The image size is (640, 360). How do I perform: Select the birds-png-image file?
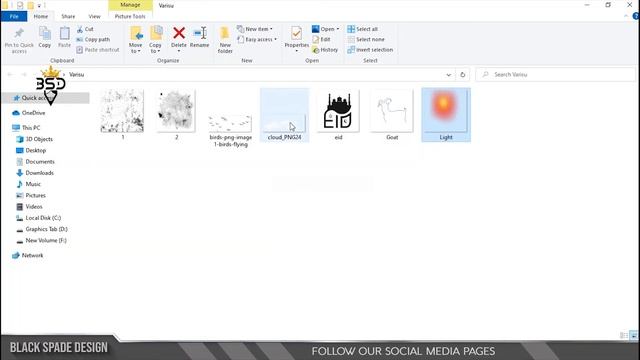231,130
